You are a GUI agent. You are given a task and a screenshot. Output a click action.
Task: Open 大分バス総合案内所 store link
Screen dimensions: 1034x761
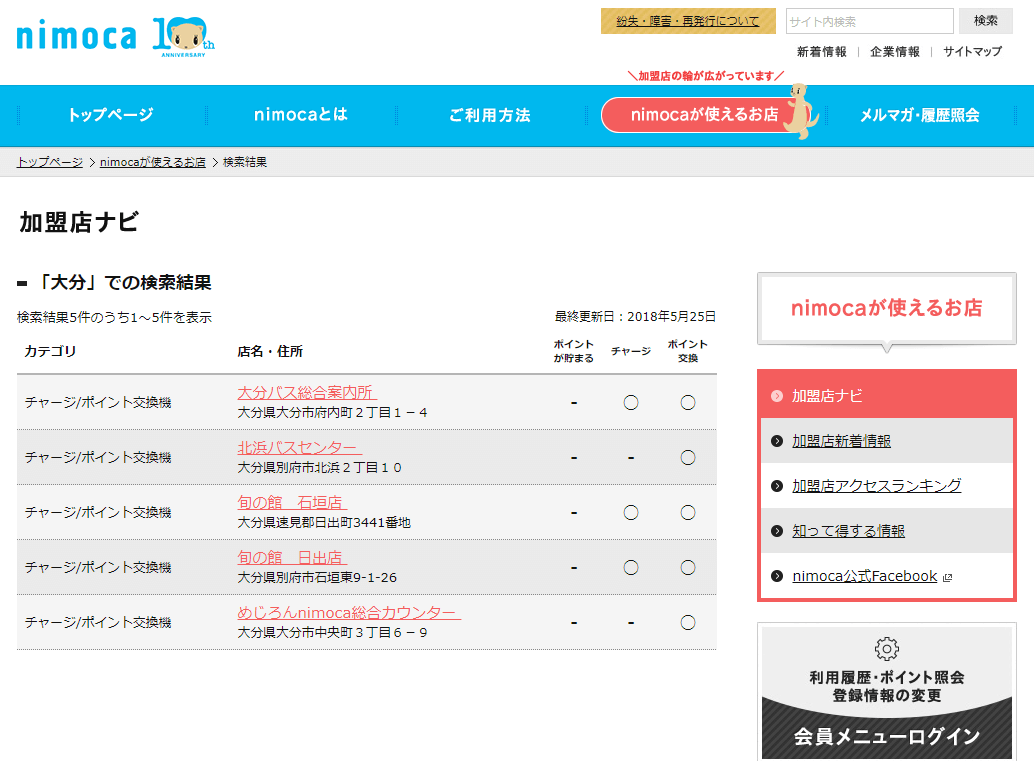pyautogui.click(x=307, y=392)
